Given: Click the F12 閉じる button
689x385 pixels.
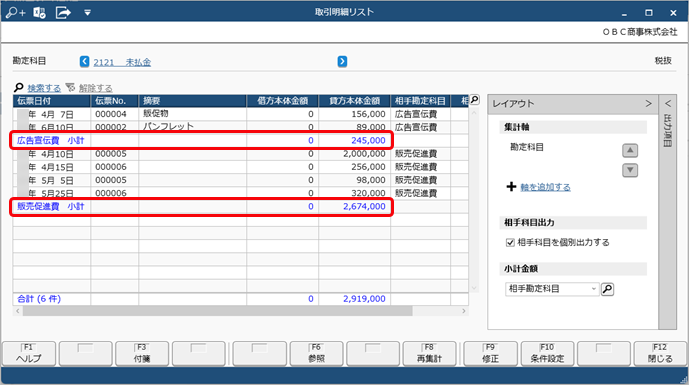Looking at the screenshot, I should (x=660, y=354).
